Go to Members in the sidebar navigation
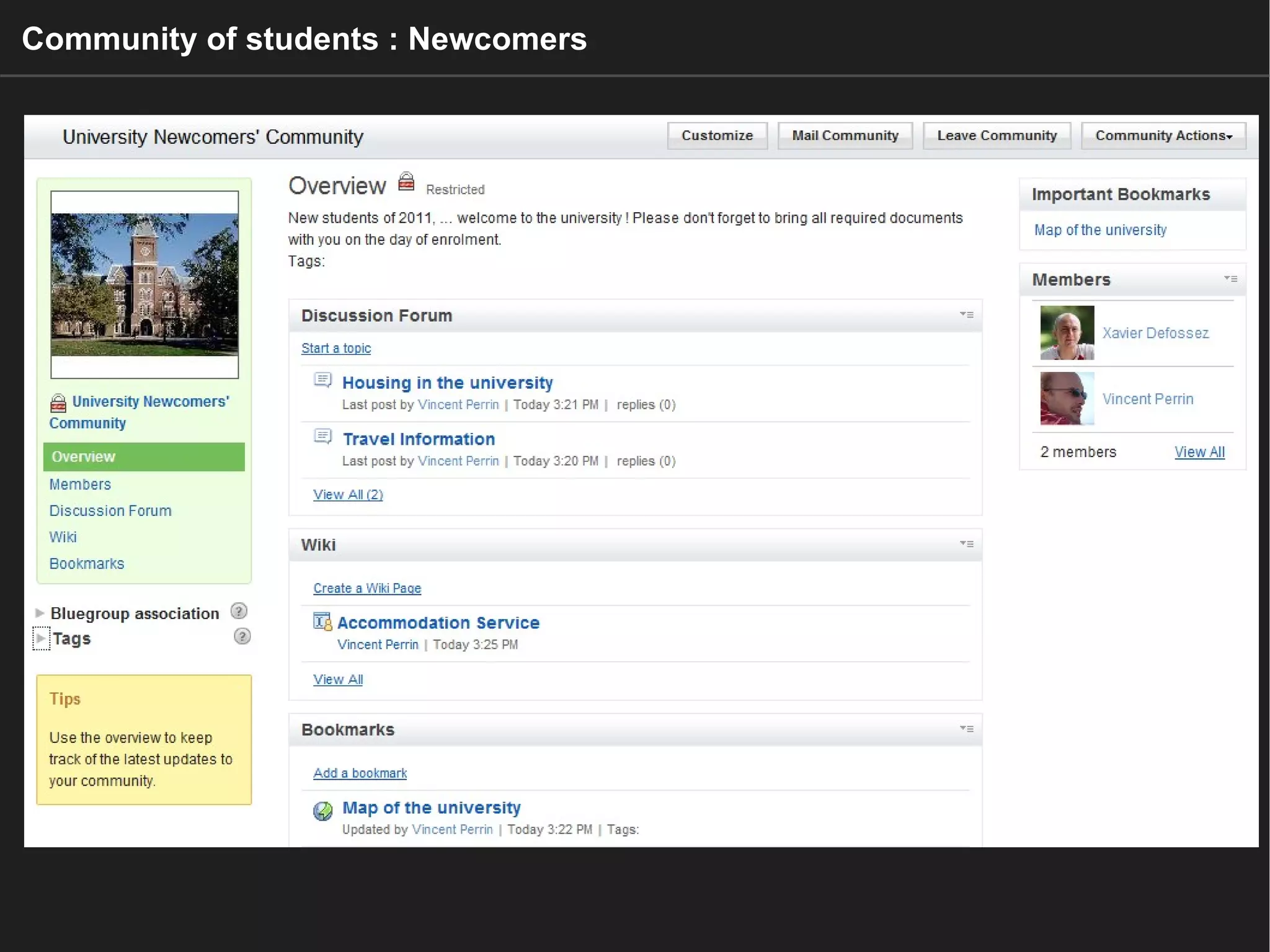Viewport: 1270px width, 952px height. tap(80, 484)
